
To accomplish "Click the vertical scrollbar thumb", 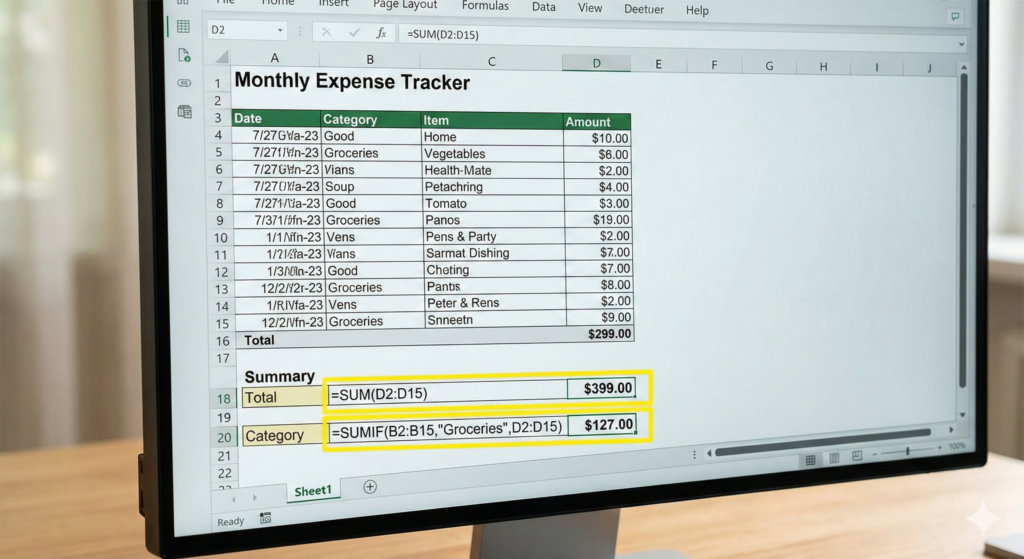I will pos(963,230).
